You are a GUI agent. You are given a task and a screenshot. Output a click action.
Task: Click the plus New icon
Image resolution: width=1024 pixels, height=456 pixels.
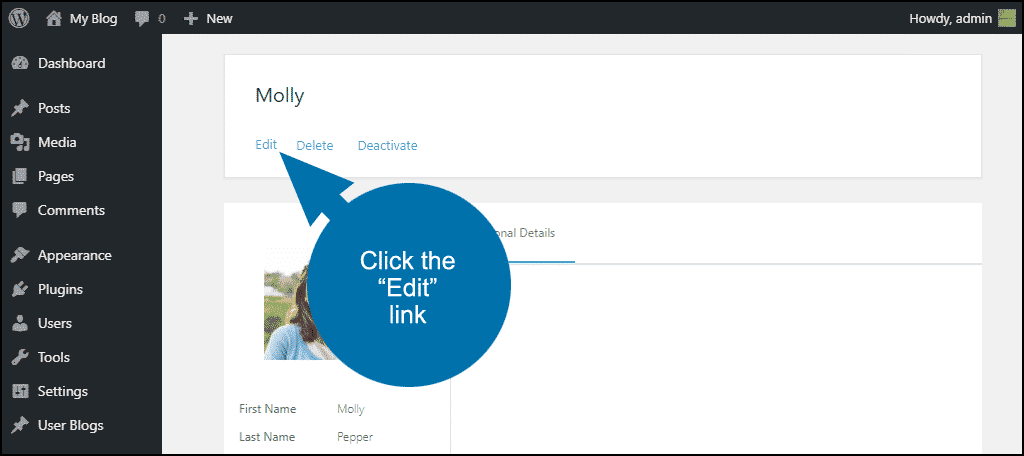pos(191,18)
